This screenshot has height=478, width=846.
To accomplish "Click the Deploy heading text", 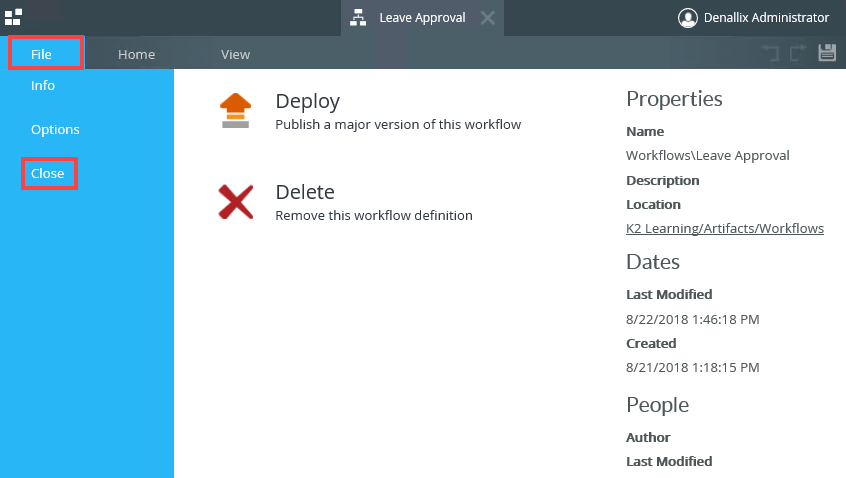I will pyautogui.click(x=308, y=101).
